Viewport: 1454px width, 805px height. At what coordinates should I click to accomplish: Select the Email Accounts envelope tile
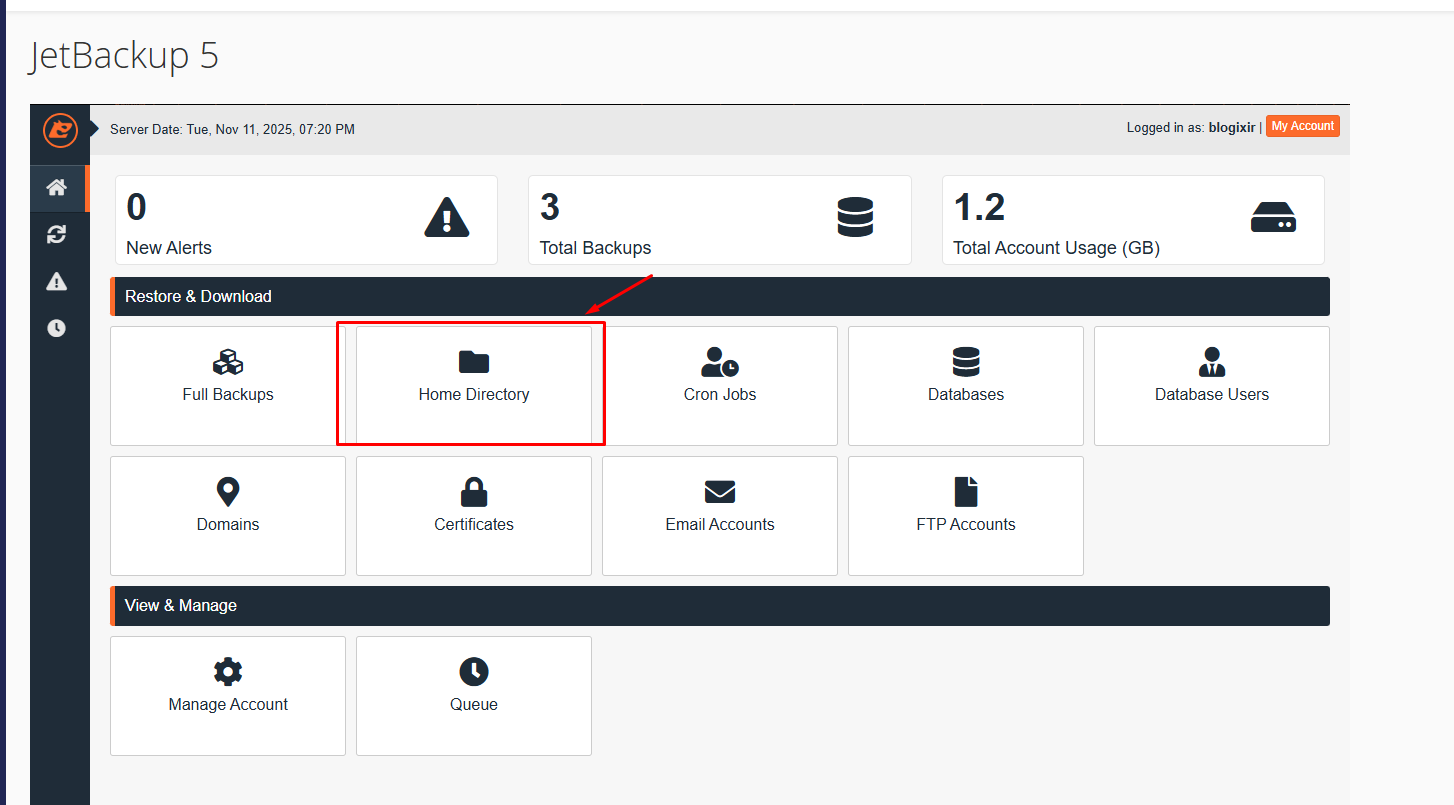coord(720,515)
